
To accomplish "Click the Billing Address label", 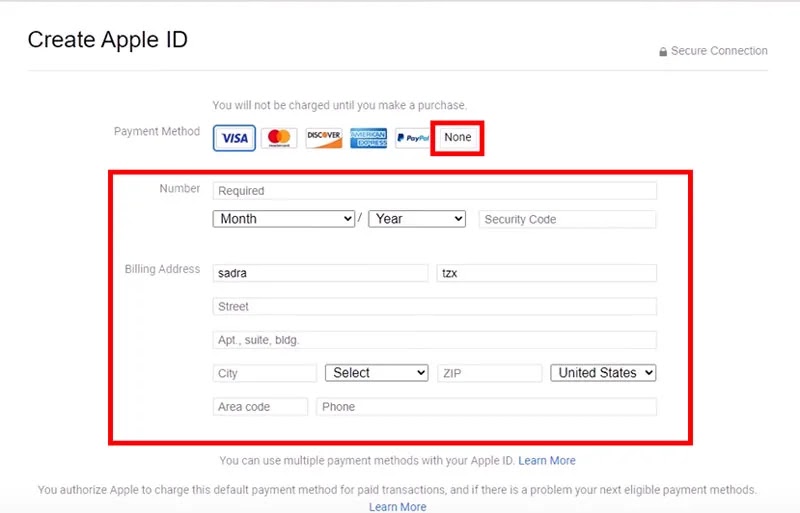I will 162,269.
